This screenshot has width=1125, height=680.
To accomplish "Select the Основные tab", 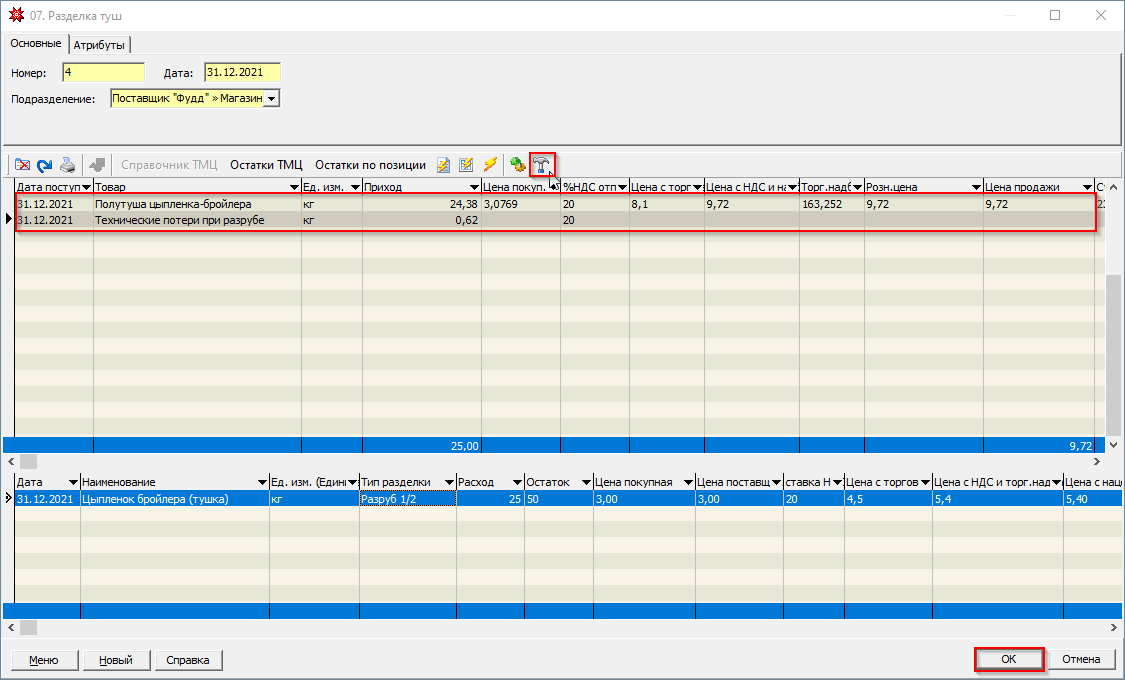I will [x=36, y=44].
